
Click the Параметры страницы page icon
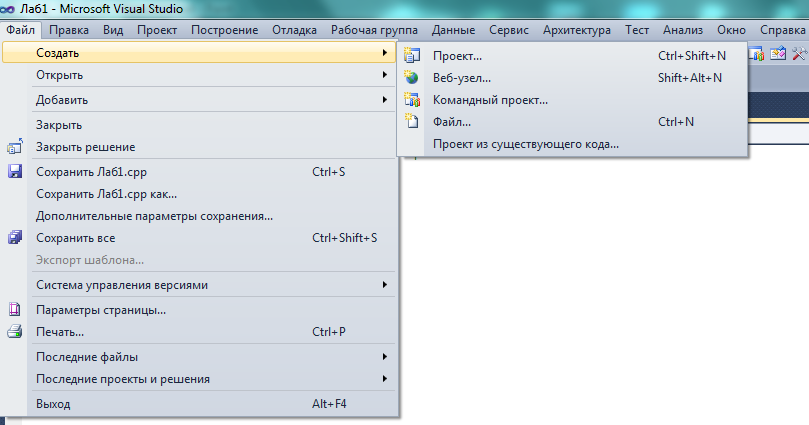pos(14,309)
